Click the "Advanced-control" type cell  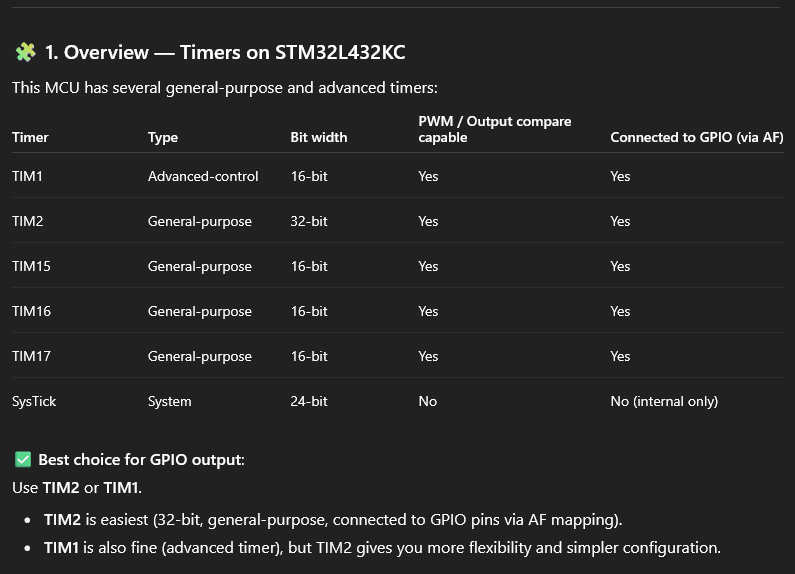pos(203,176)
